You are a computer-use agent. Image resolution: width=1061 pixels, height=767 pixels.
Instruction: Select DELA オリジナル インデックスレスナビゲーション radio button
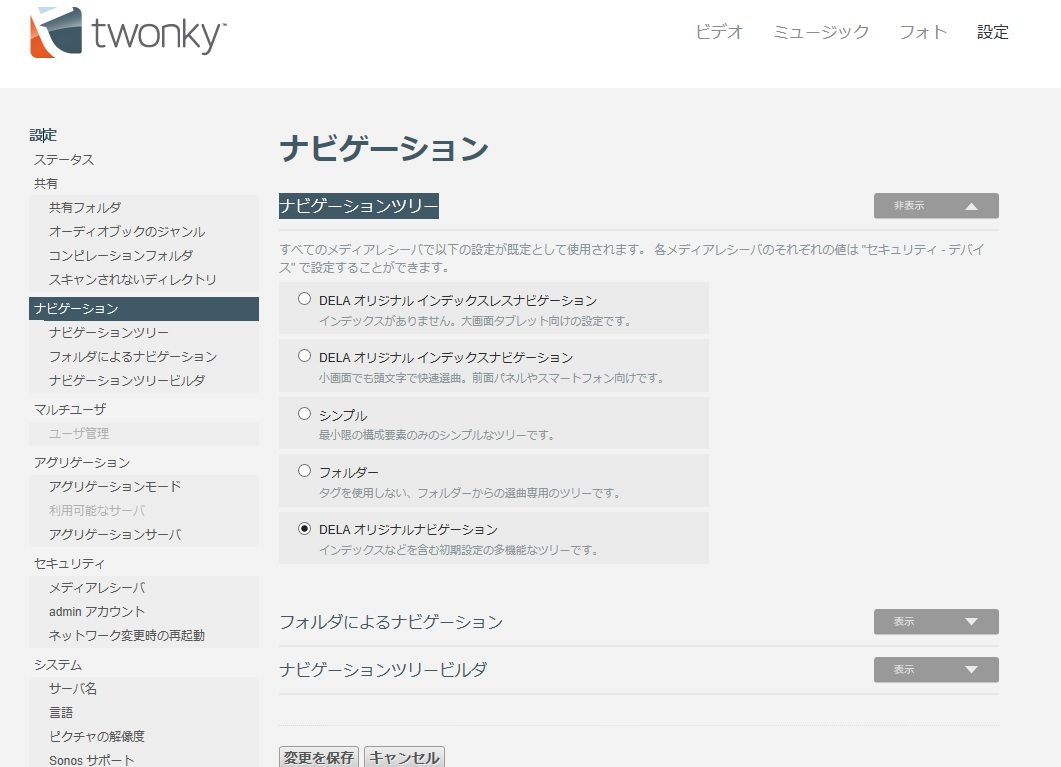(304, 299)
